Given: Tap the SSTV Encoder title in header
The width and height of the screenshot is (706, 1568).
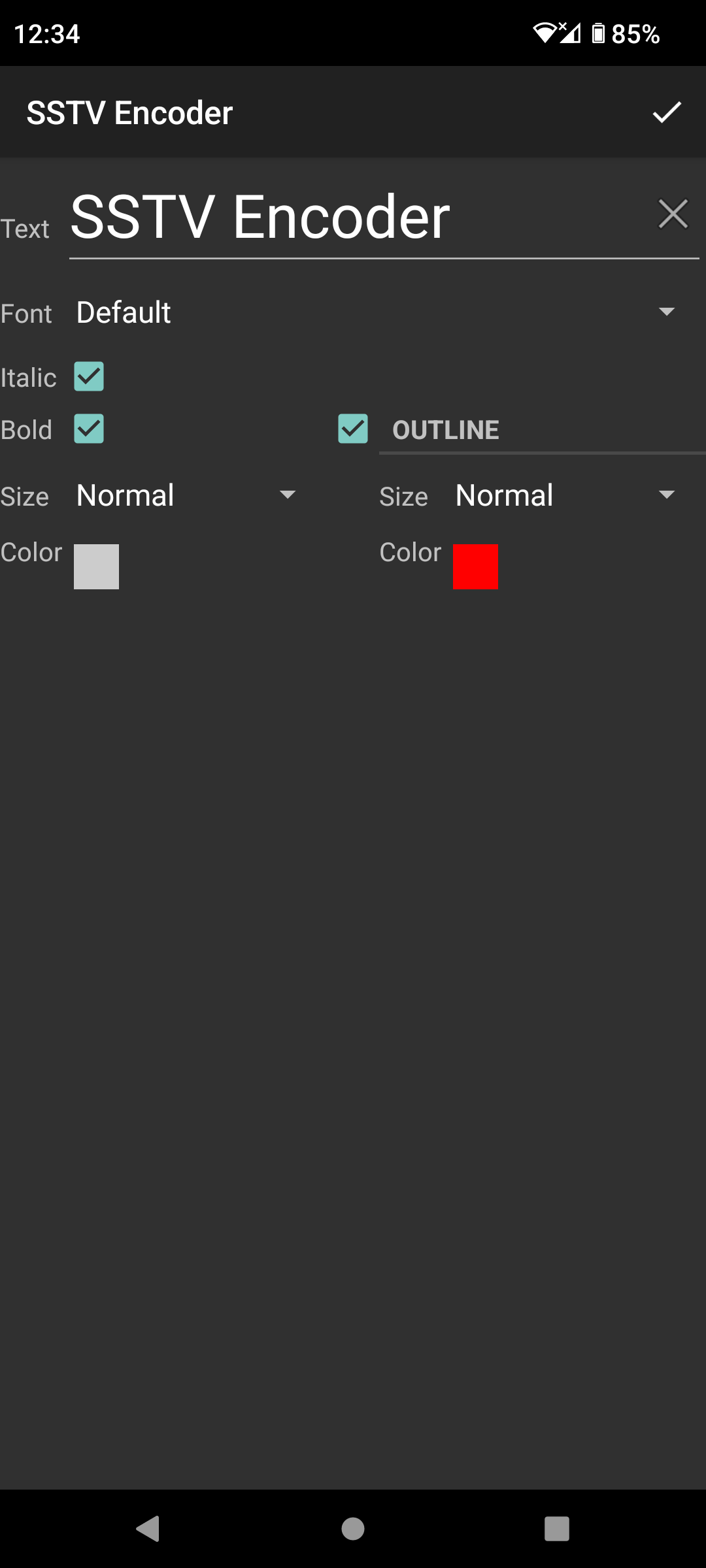Looking at the screenshot, I should pyautogui.click(x=129, y=113).
